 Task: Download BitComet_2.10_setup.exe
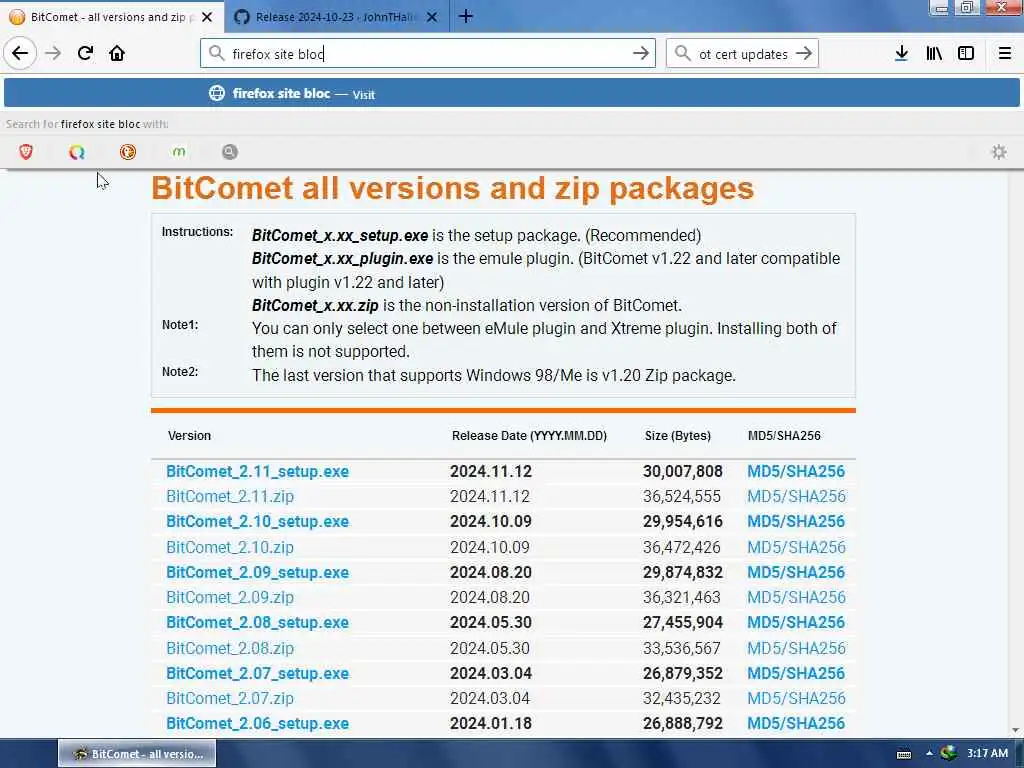tap(257, 522)
